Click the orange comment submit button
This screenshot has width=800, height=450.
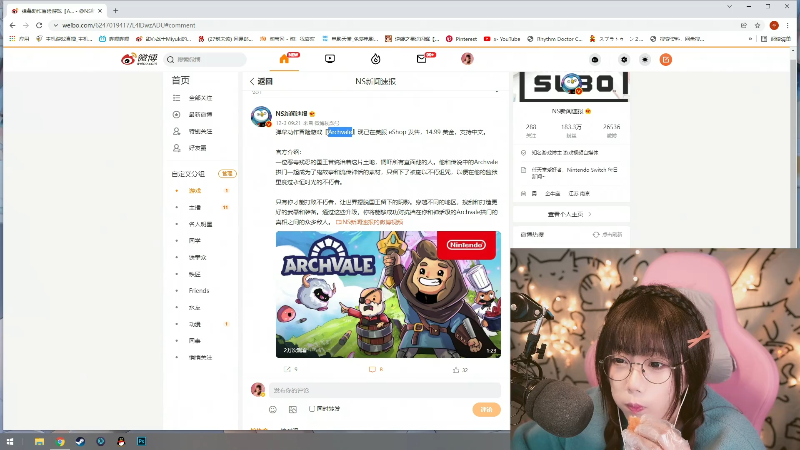tap(486, 410)
